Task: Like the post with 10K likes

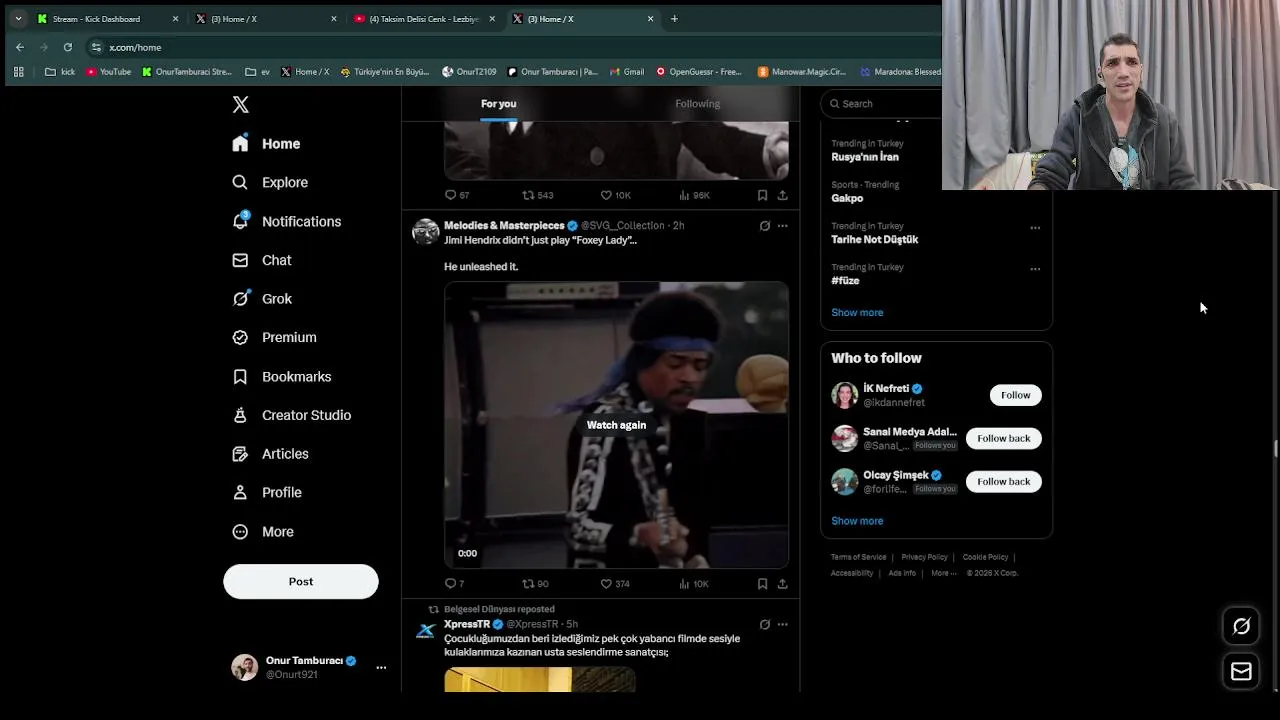Action: (x=606, y=195)
